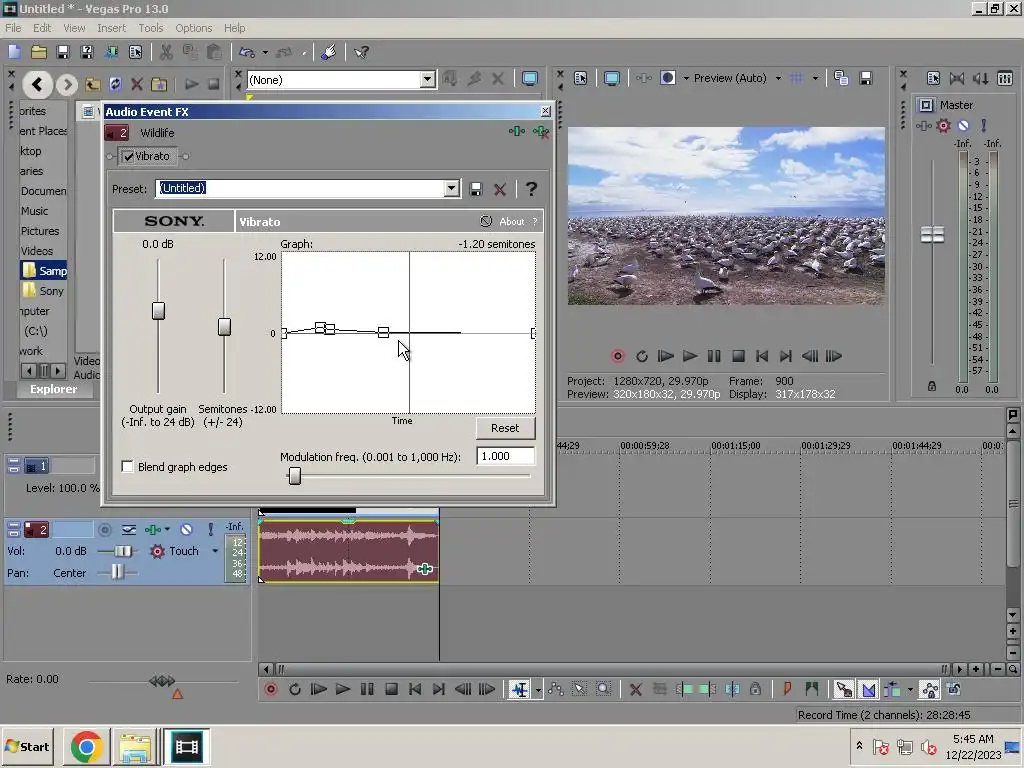The height and width of the screenshot is (768, 1024).
Task: Delete the Vibrato preset with red X
Action: (500, 189)
